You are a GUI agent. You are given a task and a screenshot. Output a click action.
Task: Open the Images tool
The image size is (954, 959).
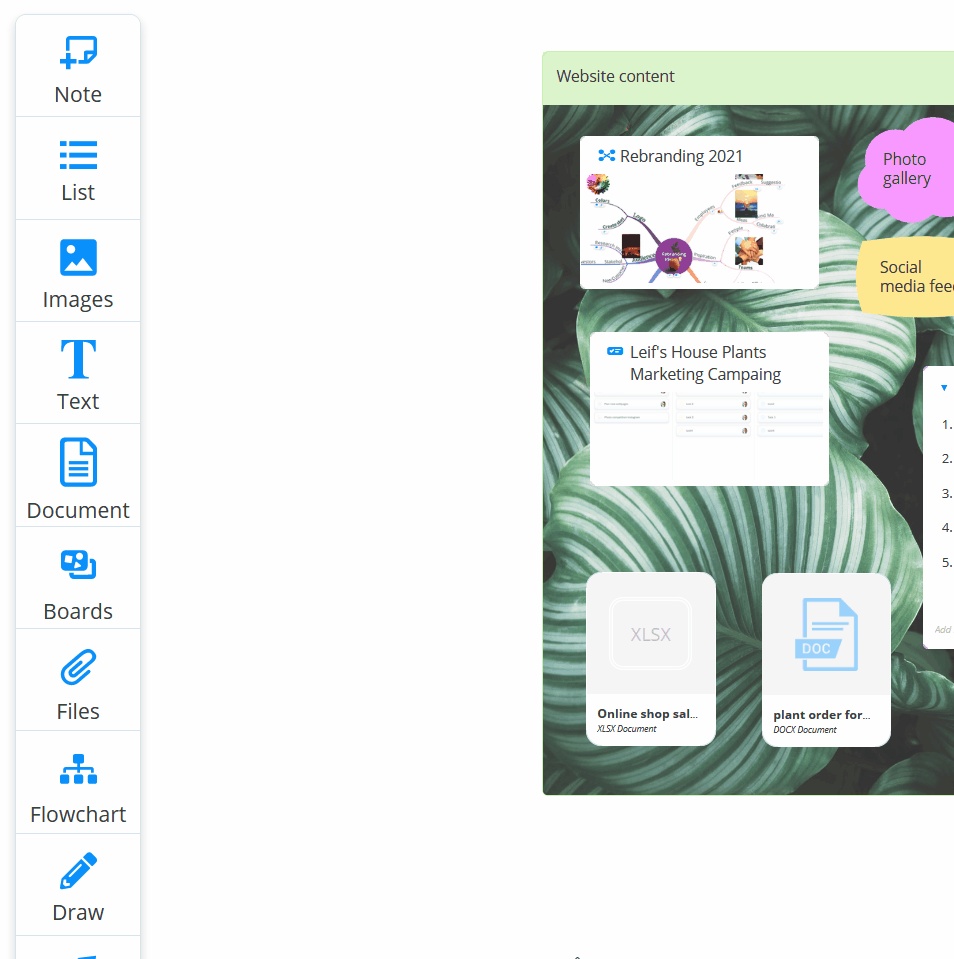point(77,271)
